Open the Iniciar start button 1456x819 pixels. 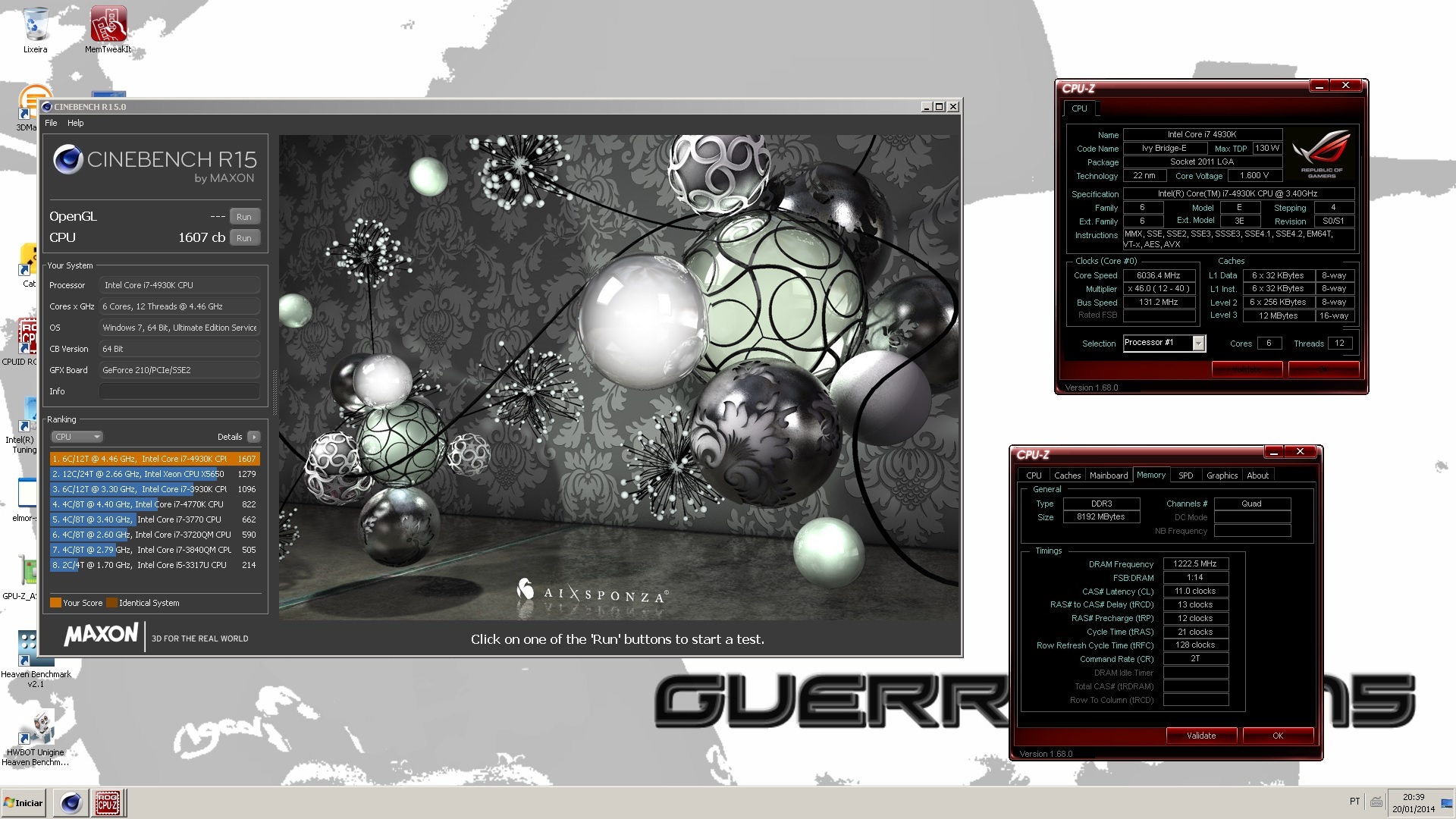click(x=24, y=802)
